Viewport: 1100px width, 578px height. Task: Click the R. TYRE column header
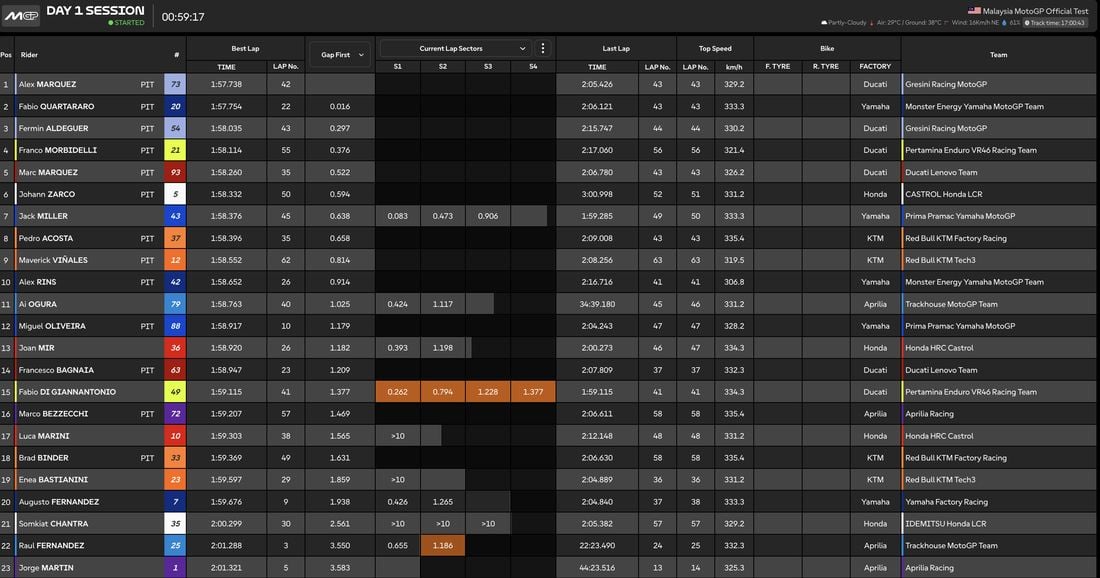click(826, 67)
